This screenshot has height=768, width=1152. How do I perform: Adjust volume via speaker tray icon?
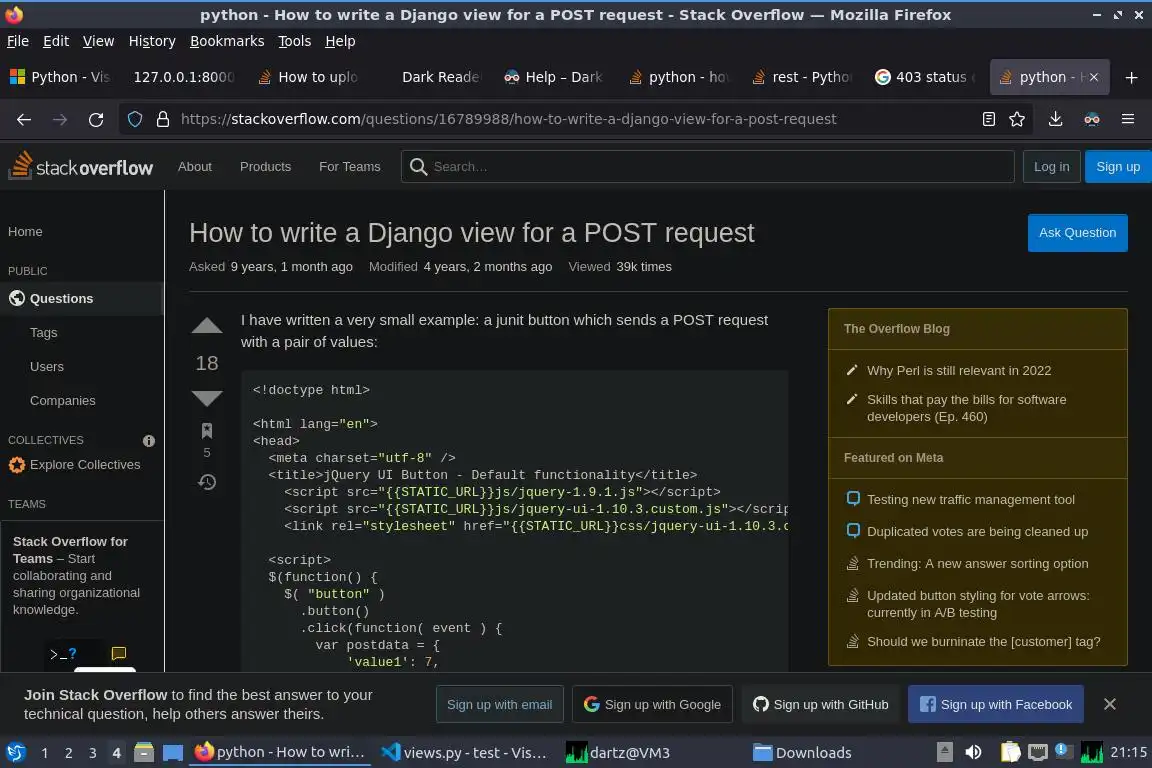[973, 753]
